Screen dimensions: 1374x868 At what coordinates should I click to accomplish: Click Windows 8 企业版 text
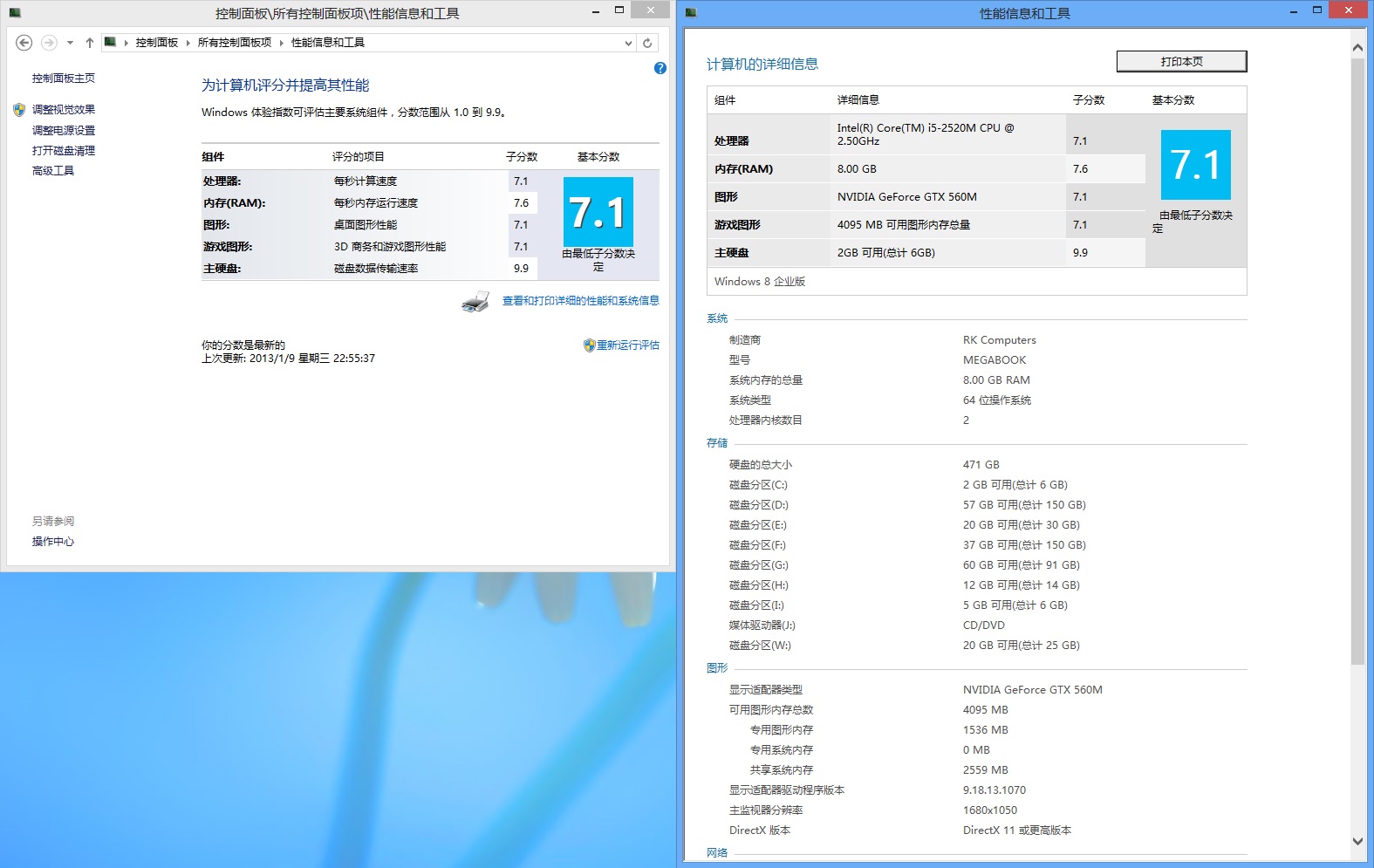click(760, 282)
